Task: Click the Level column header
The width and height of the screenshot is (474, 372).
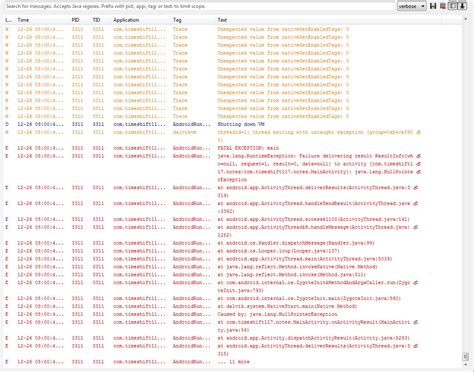Action: [8, 20]
